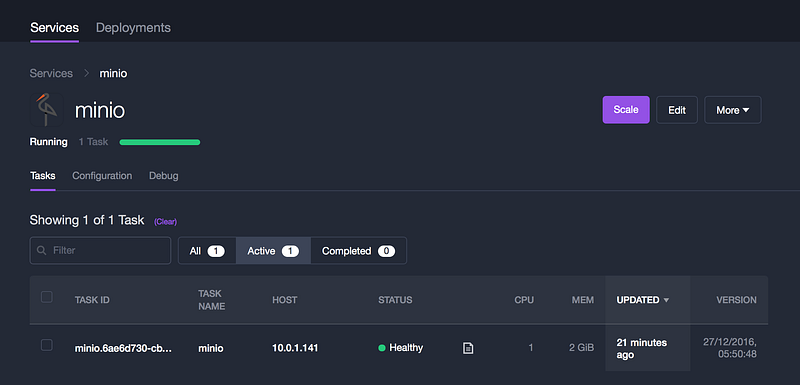Click the minio breadcrumb text

coord(113,73)
